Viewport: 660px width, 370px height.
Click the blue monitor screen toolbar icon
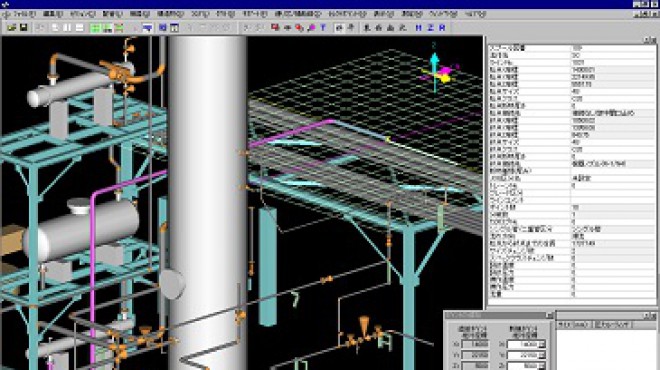(147, 28)
